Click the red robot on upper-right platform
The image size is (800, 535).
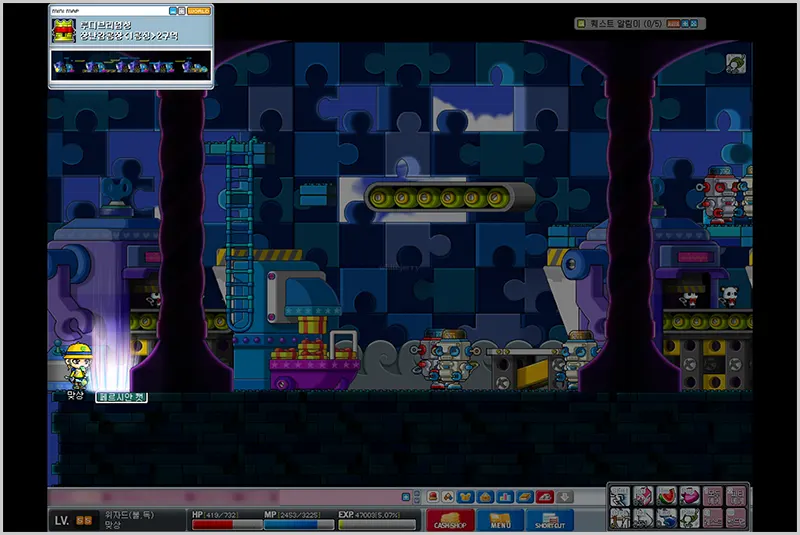(x=718, y=196)
